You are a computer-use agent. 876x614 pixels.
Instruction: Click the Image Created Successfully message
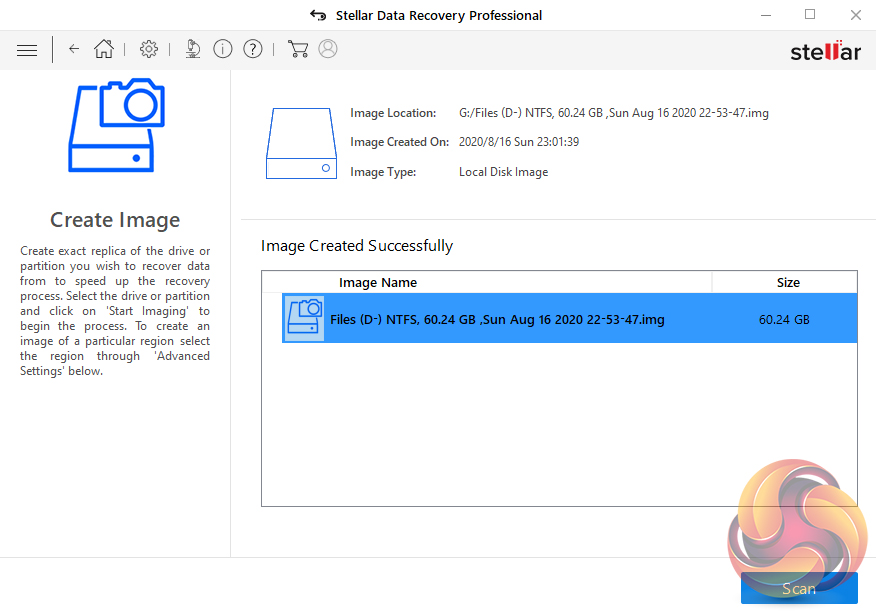[x=357, y=246]
